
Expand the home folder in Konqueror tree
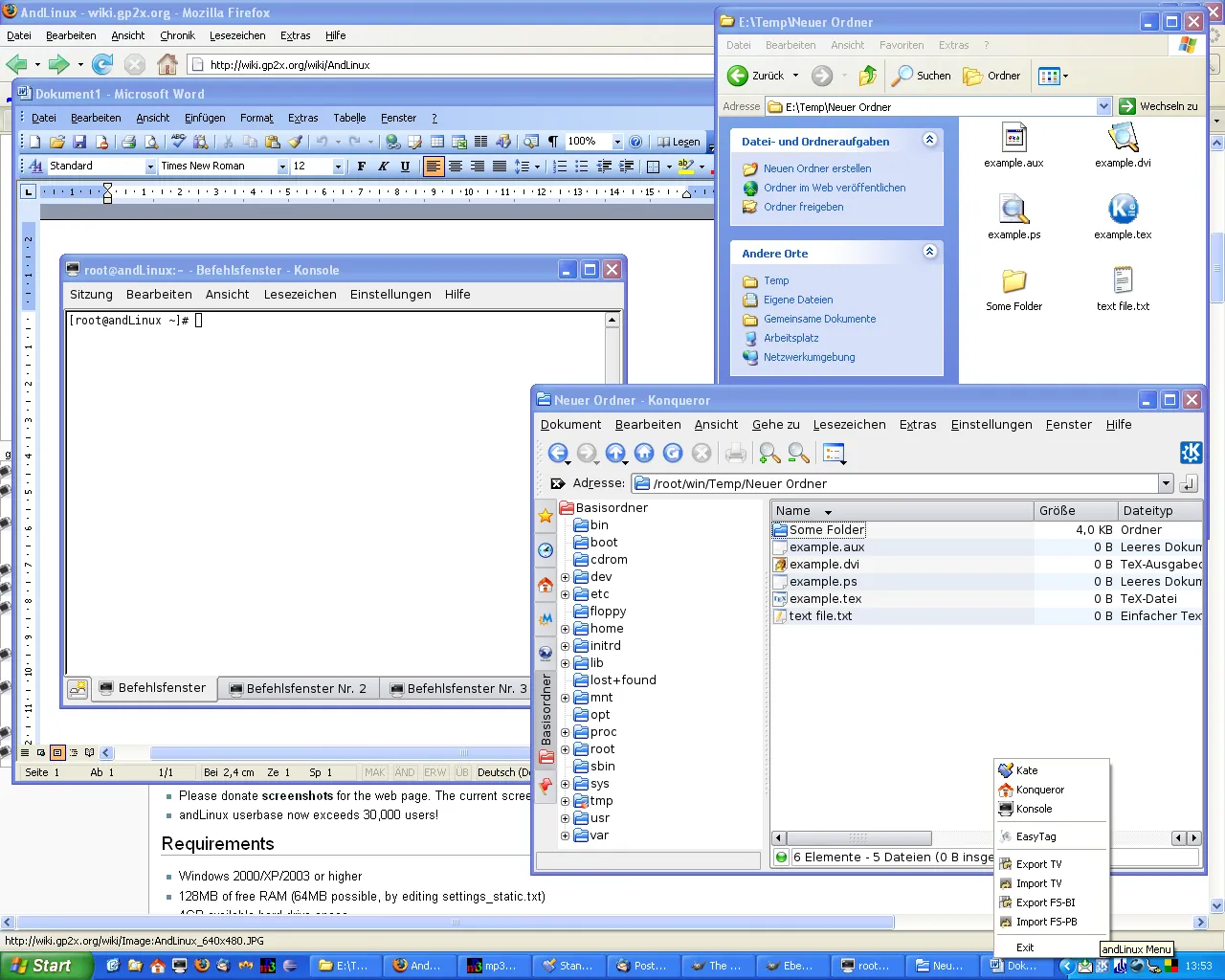tap(565, 629)
